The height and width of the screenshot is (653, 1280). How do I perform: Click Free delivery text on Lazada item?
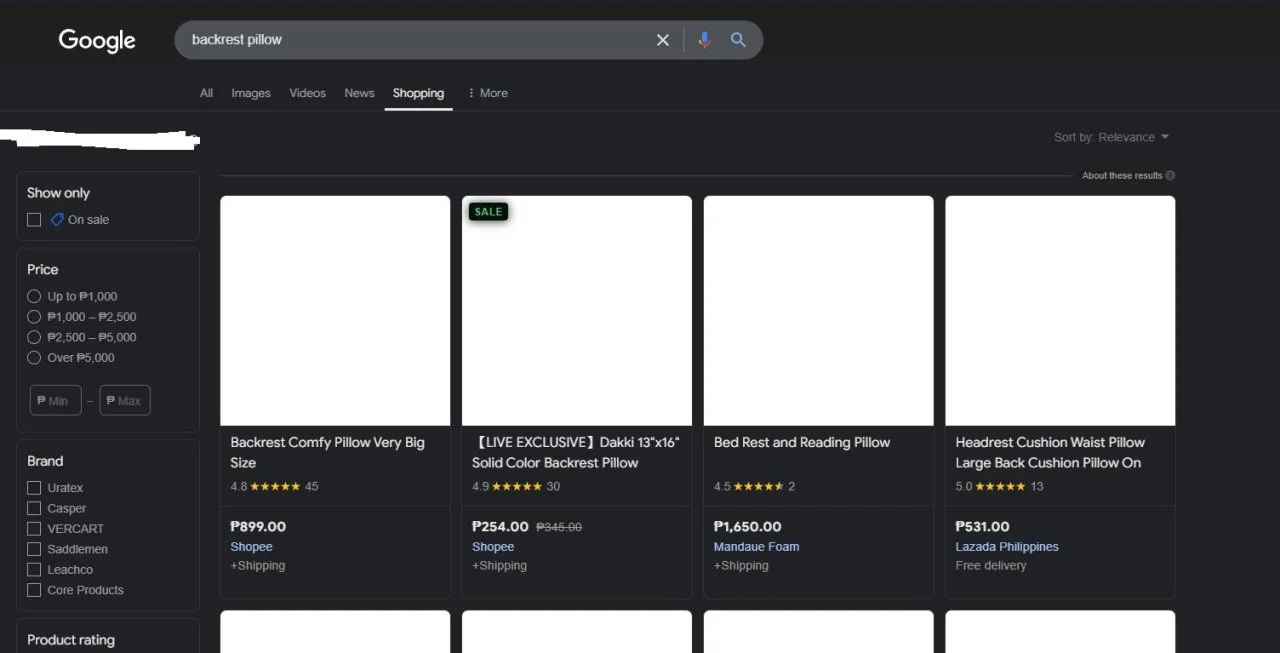point(991,566)
